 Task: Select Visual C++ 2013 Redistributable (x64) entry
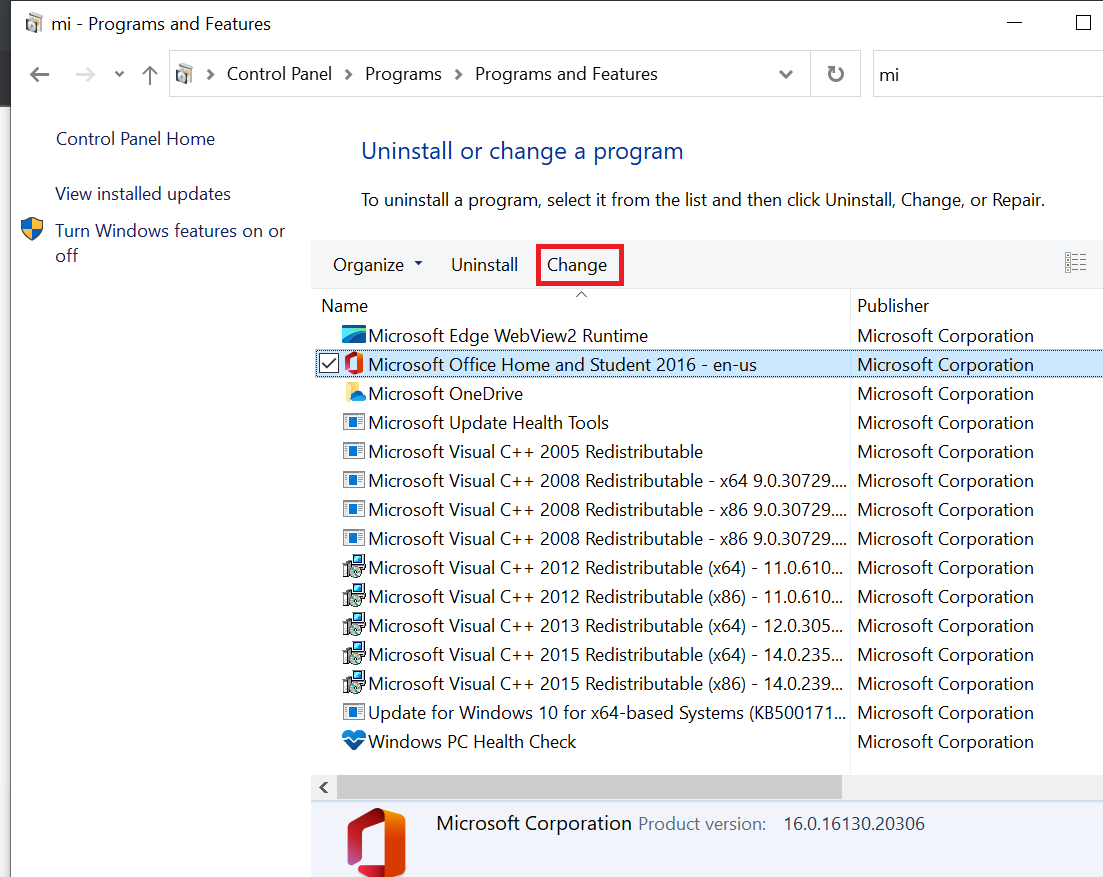(606, 625)
